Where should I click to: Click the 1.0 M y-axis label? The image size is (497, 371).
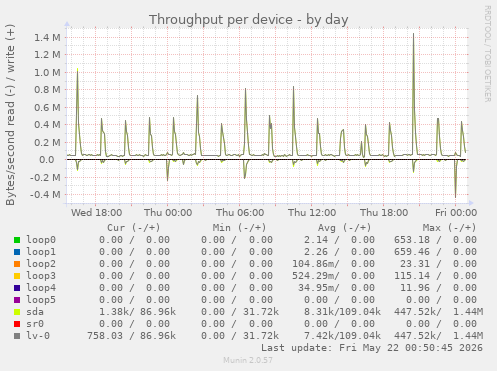click(47, 73)
